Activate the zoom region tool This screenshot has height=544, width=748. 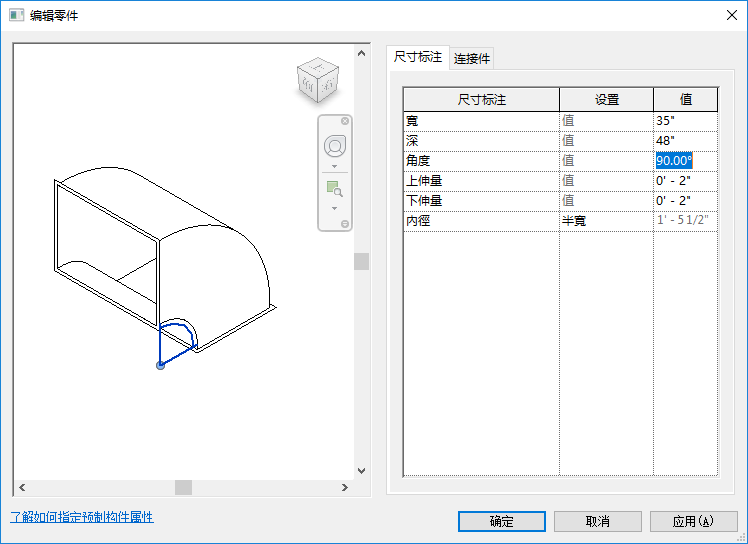click(x=335, y=189)
